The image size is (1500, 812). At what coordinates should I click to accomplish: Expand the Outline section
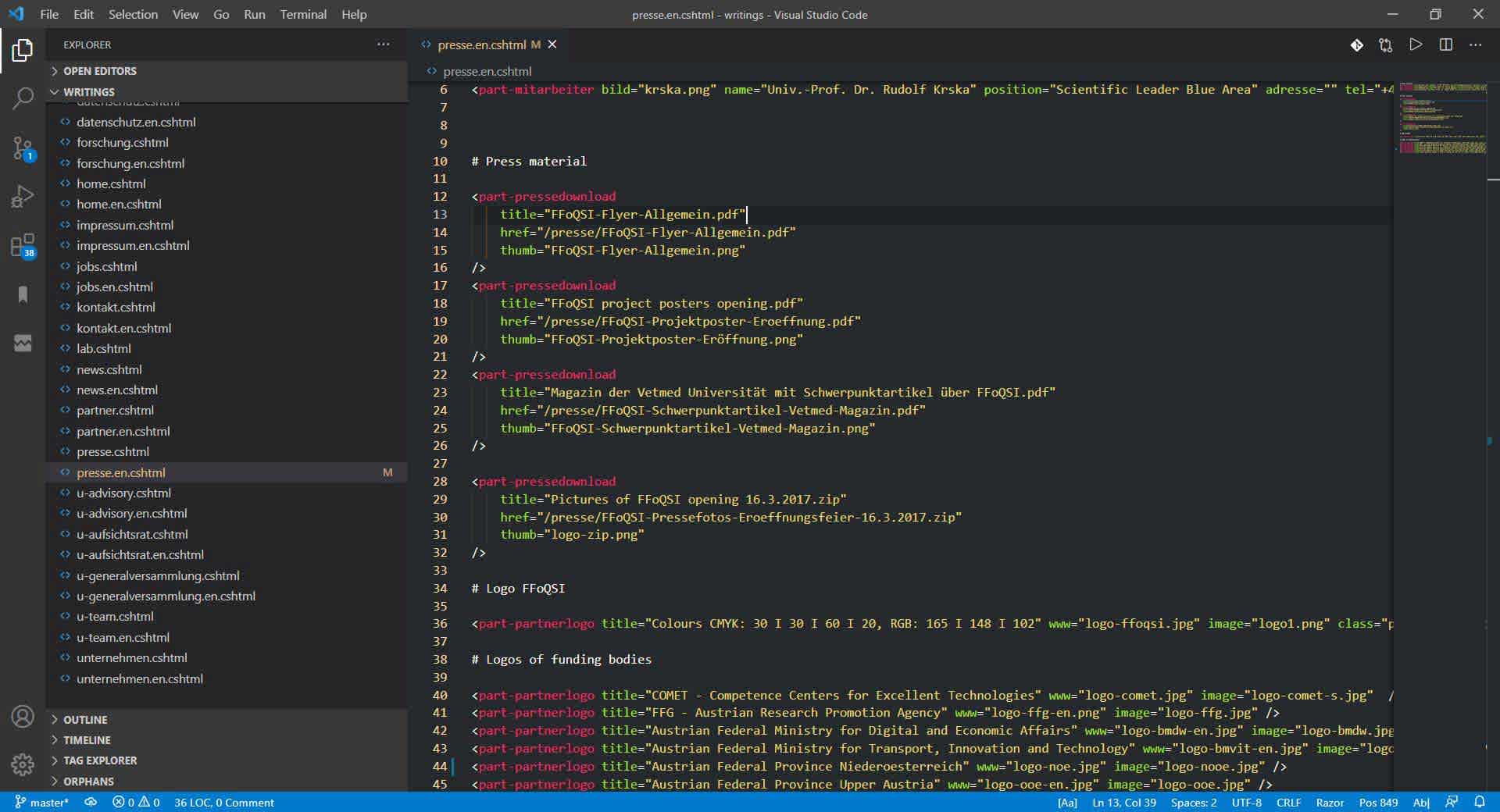[85, 720]
